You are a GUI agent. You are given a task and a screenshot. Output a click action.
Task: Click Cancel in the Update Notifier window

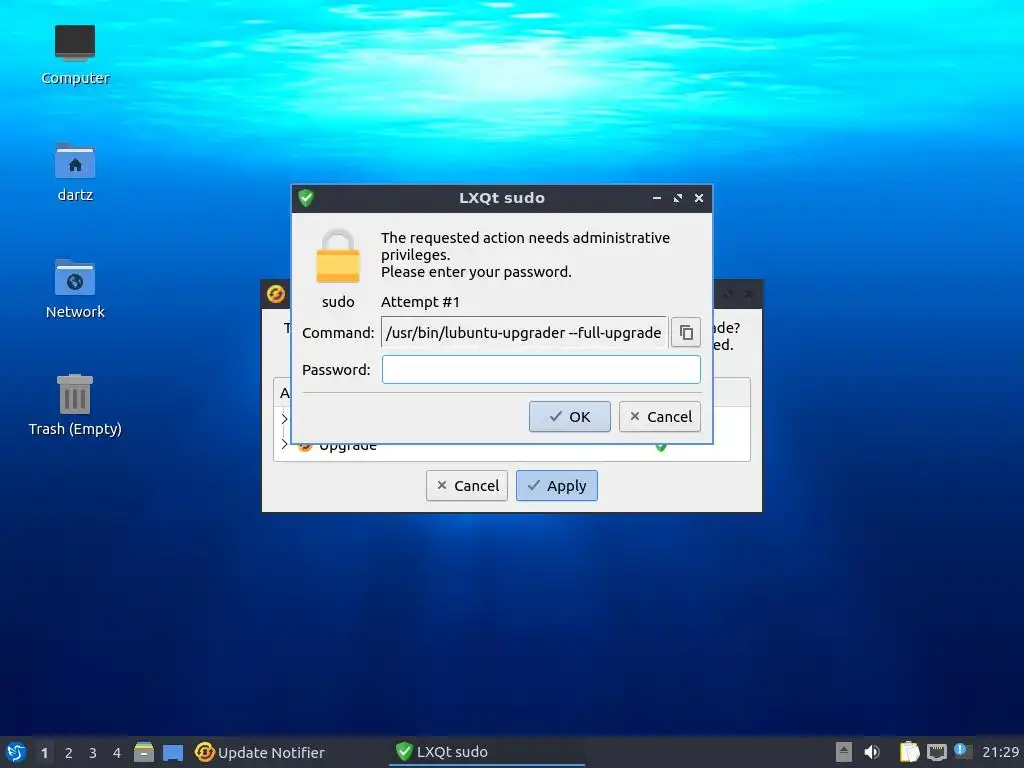466,486
